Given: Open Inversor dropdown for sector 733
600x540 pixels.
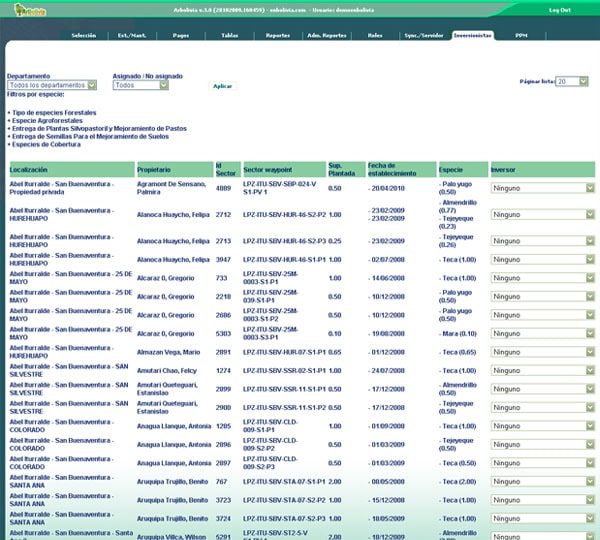Looking at the screenshot, I should pos(543,278).
